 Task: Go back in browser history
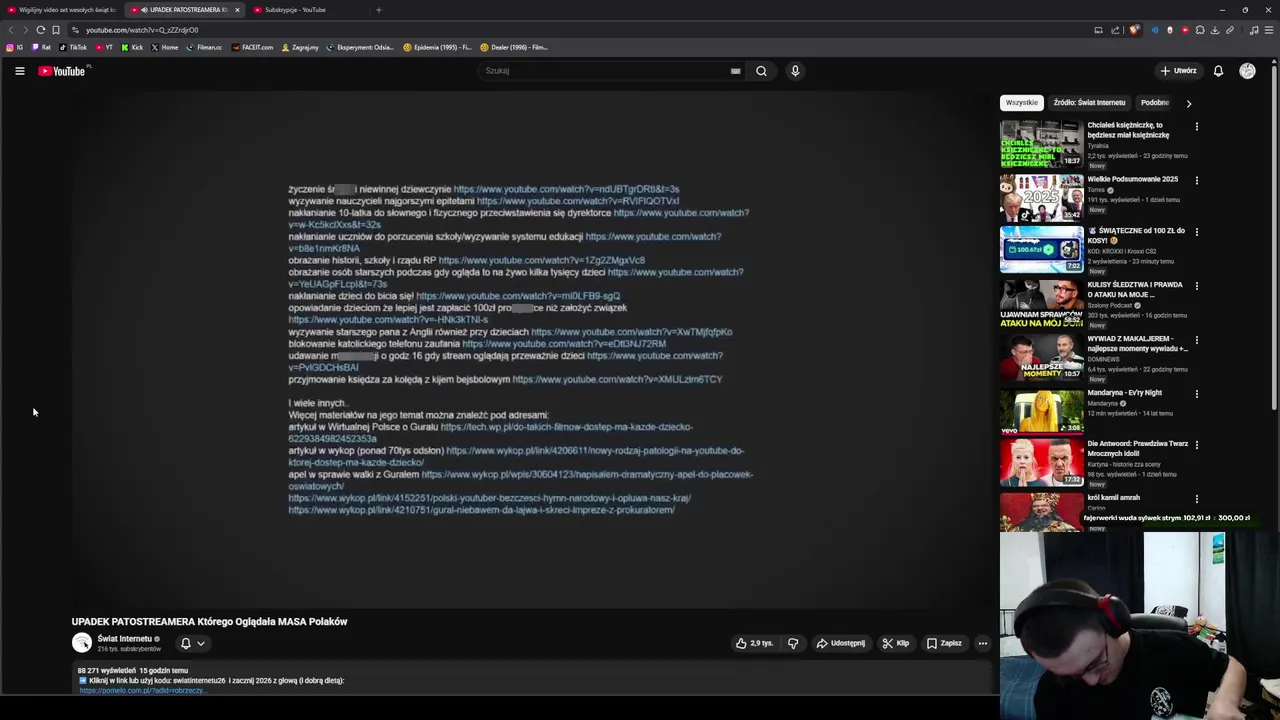[11, 30]
